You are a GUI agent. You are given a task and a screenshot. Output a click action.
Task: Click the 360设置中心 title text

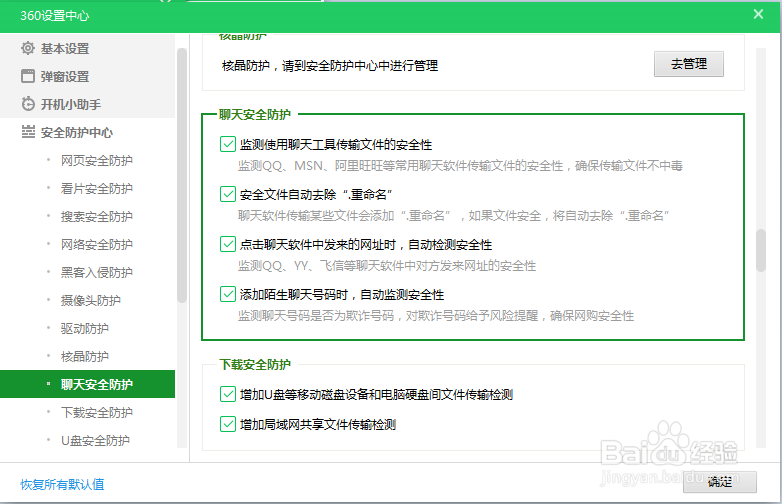click(54, 15)
